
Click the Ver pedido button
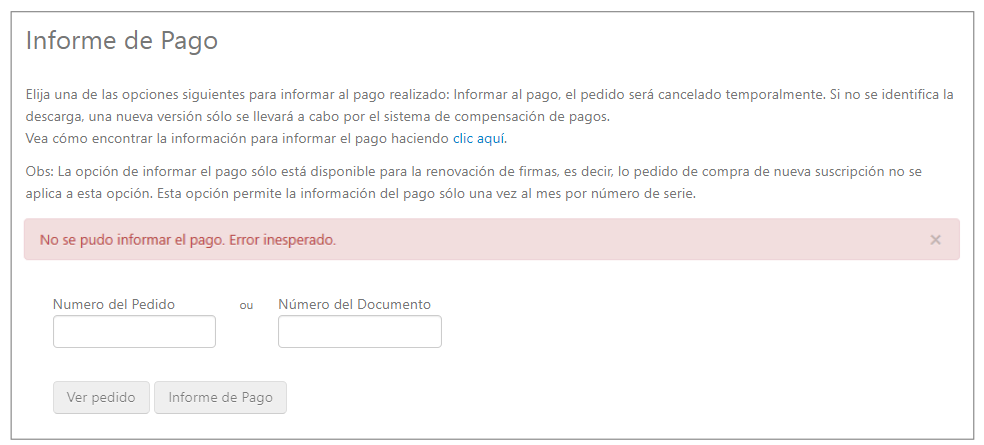(x=101, y=397)
